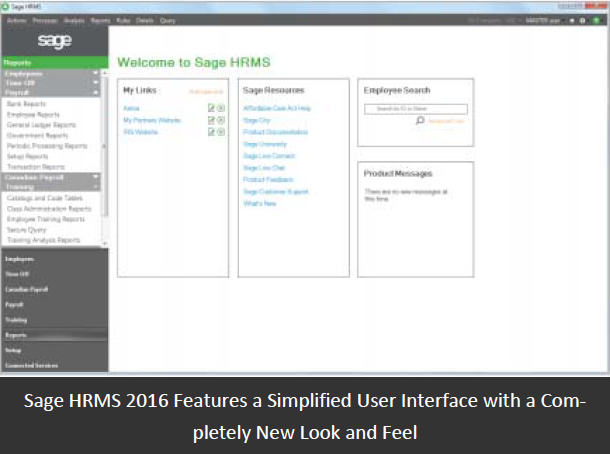This screenshot has width=610, height=454.
Task: Open the Rules menu
Action: click(x=123, y=20)
